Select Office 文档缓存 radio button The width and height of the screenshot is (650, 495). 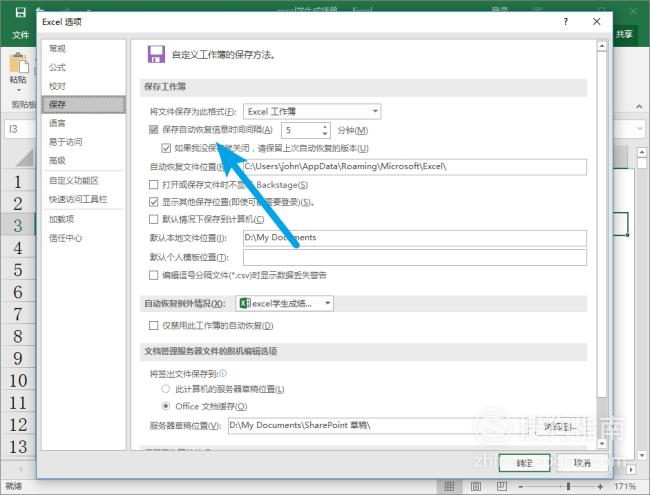166,406
